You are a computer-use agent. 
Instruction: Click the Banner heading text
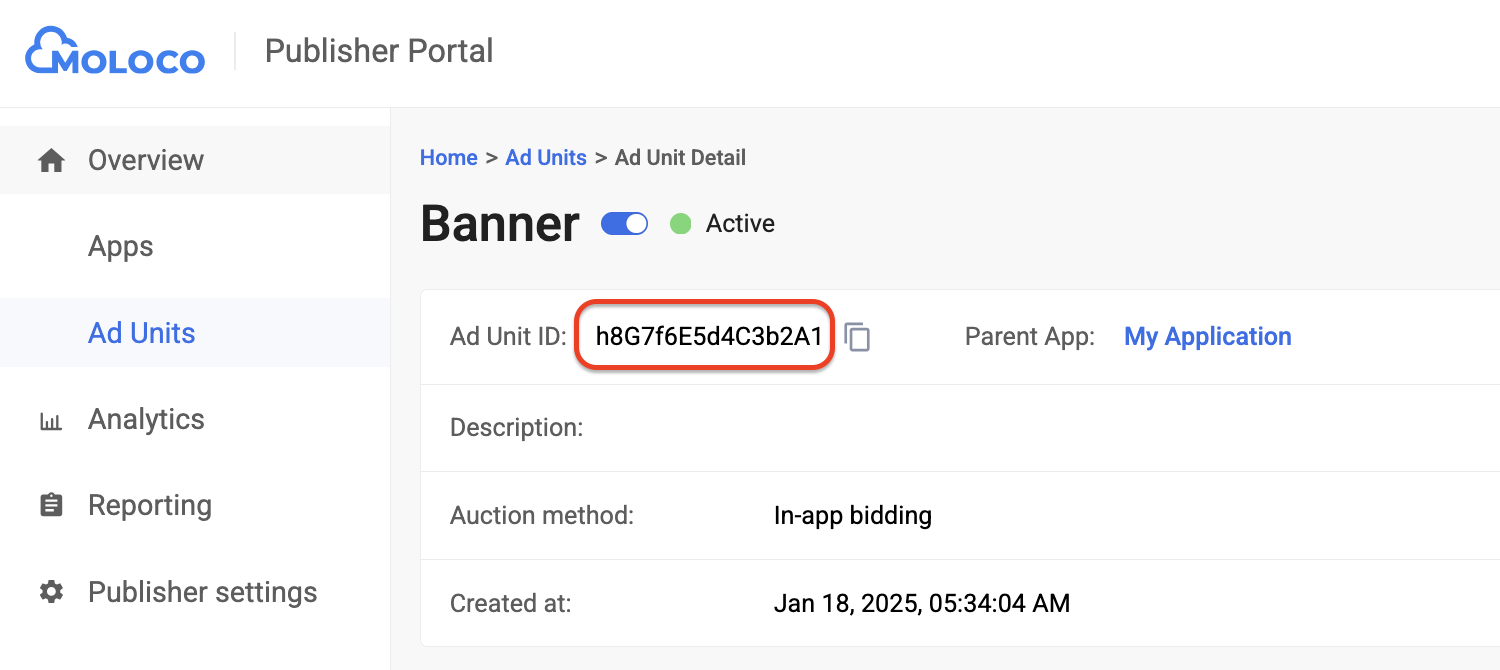click(x=499, y=224)
